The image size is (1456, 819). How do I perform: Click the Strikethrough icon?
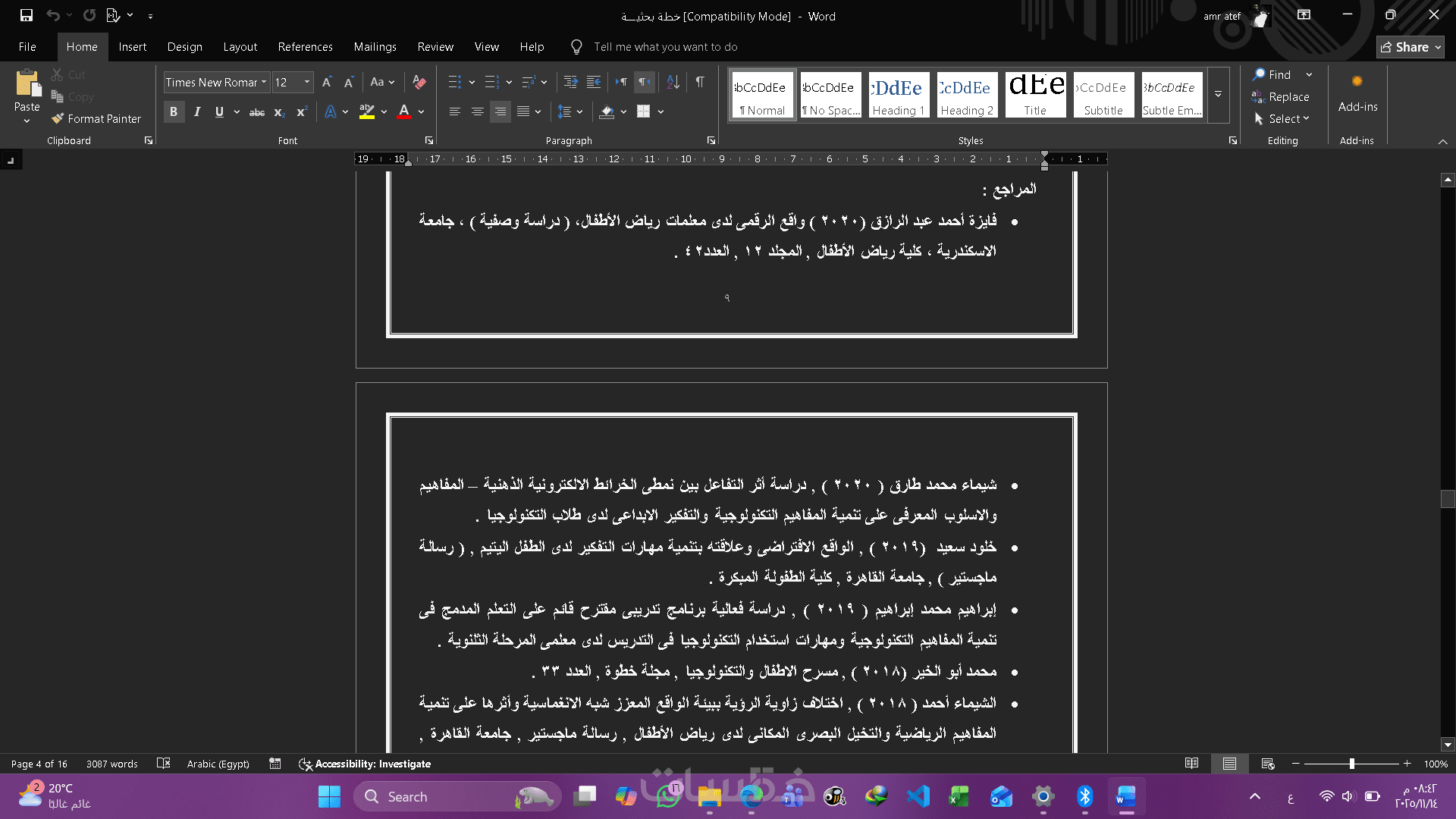(x=257, y=112)
